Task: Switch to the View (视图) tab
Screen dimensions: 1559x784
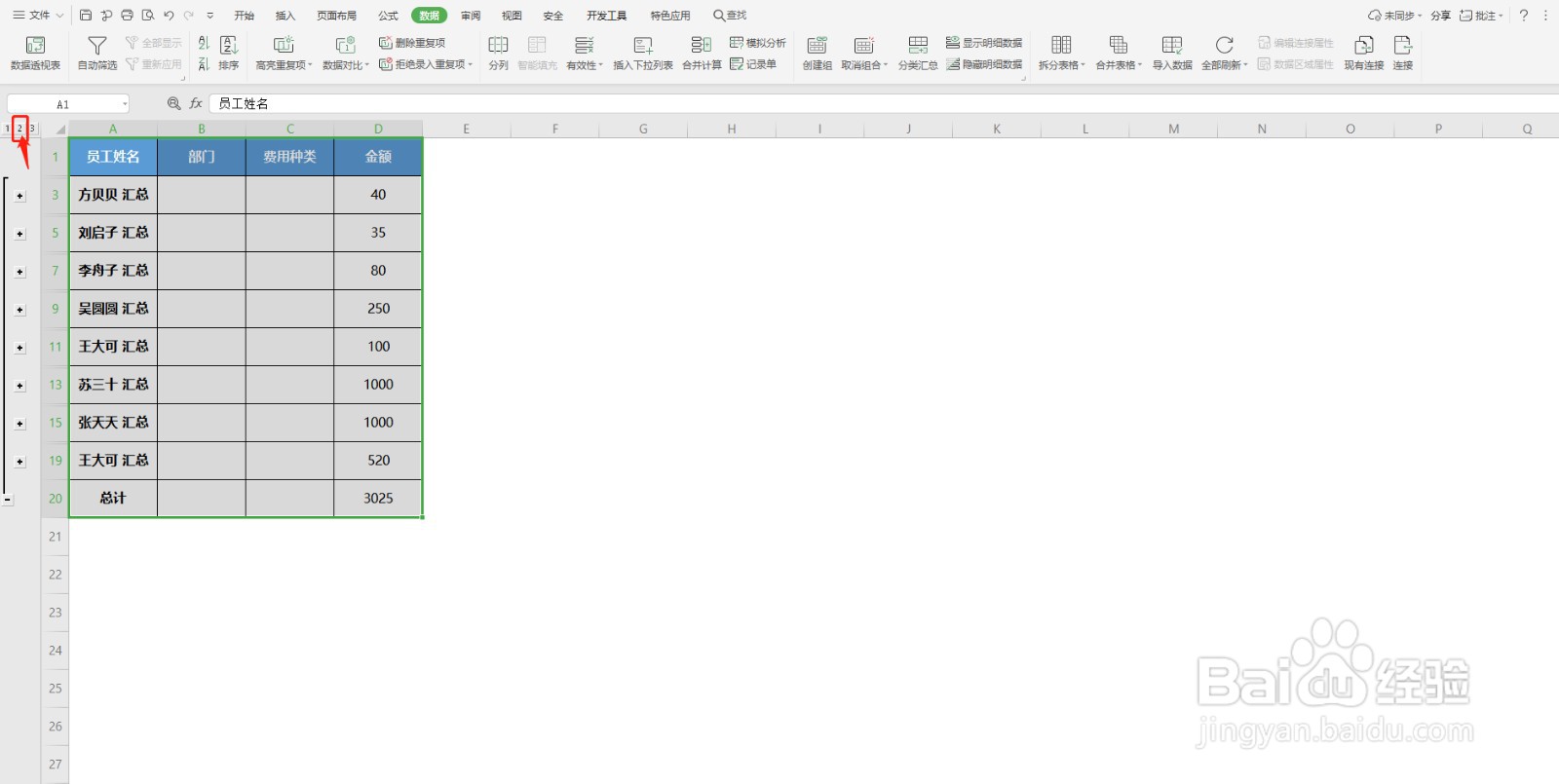Action: 512,16
